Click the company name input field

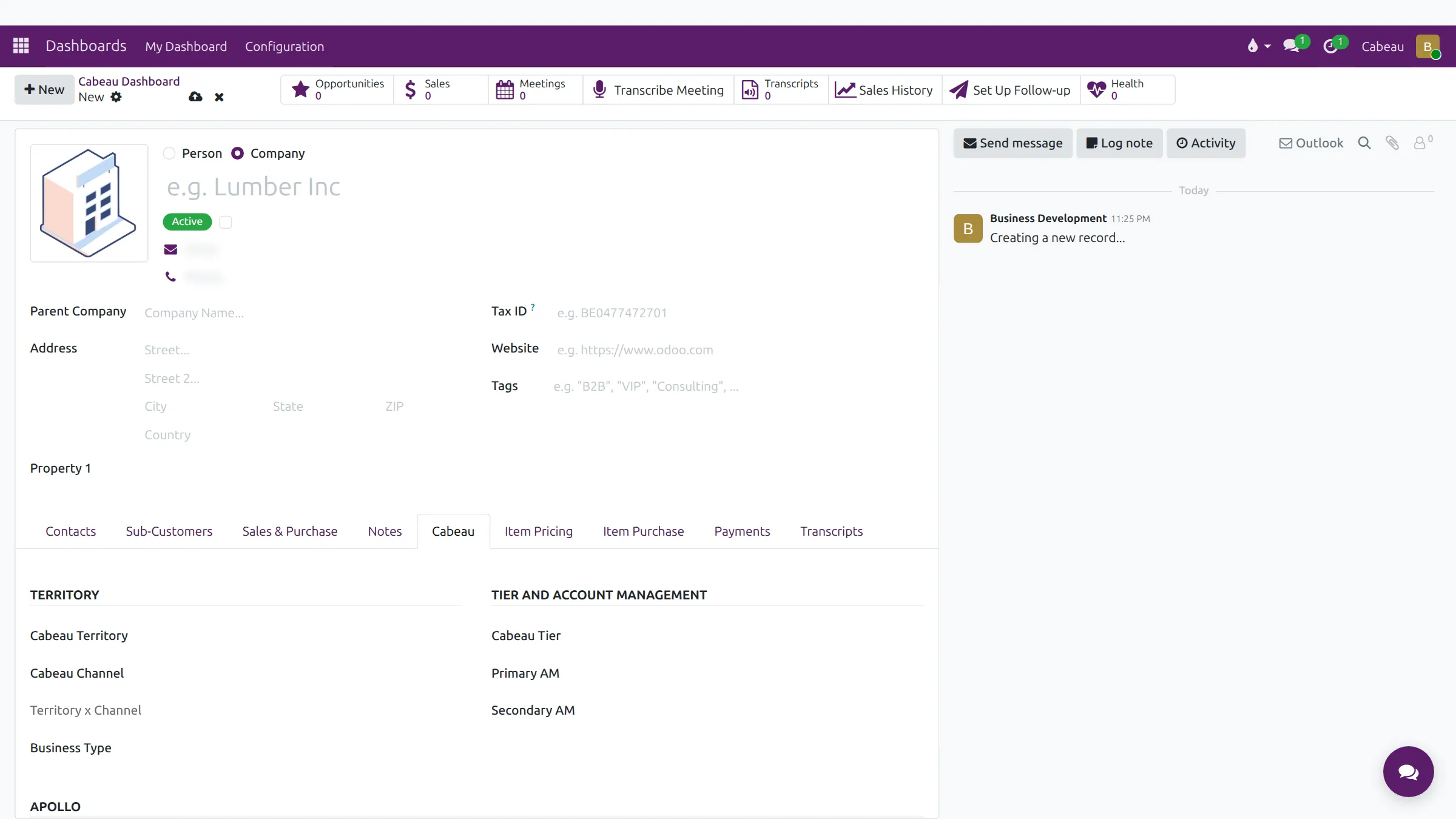(543, 187)
